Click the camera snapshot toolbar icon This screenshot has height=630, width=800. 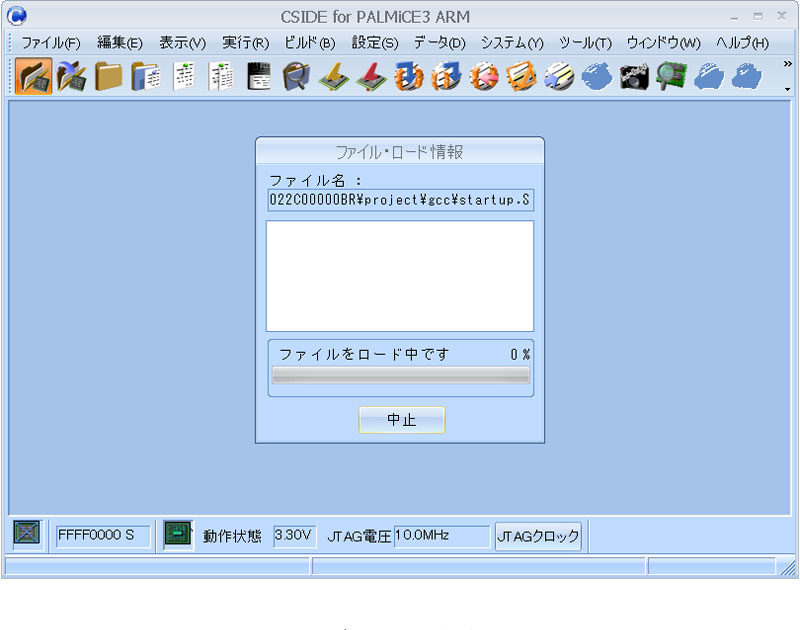click(x=634, y=76)
